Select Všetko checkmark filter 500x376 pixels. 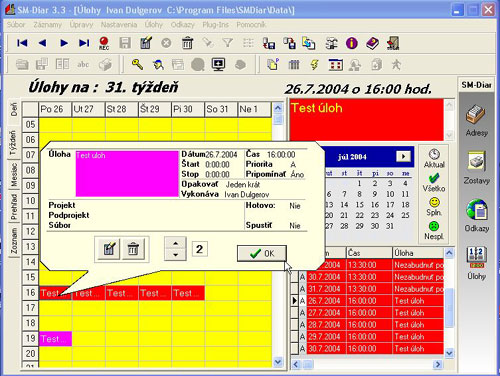tap(434, 183)
